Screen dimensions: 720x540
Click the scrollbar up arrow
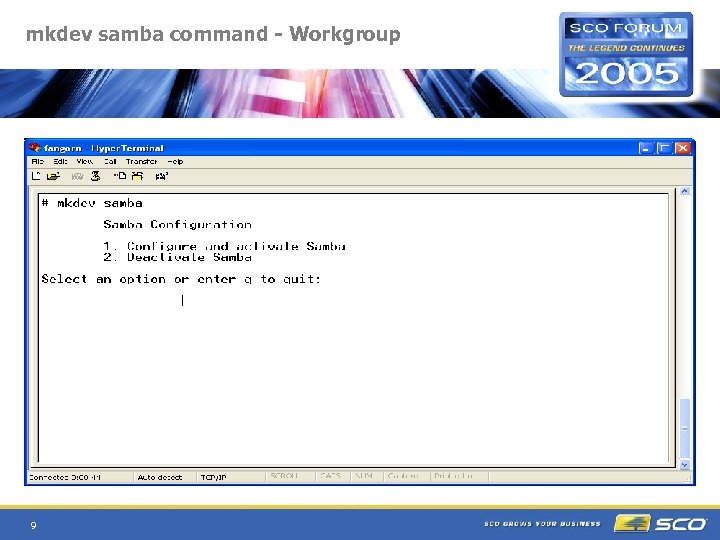pos(685,191)
